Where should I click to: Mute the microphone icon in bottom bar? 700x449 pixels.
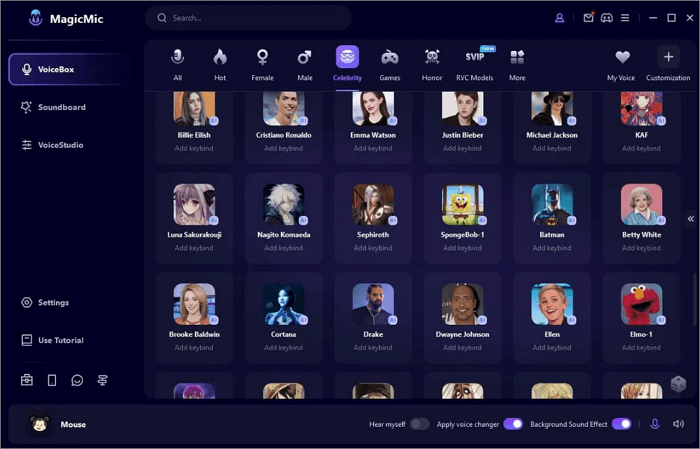pyautogui.click(x=655, y=424)
